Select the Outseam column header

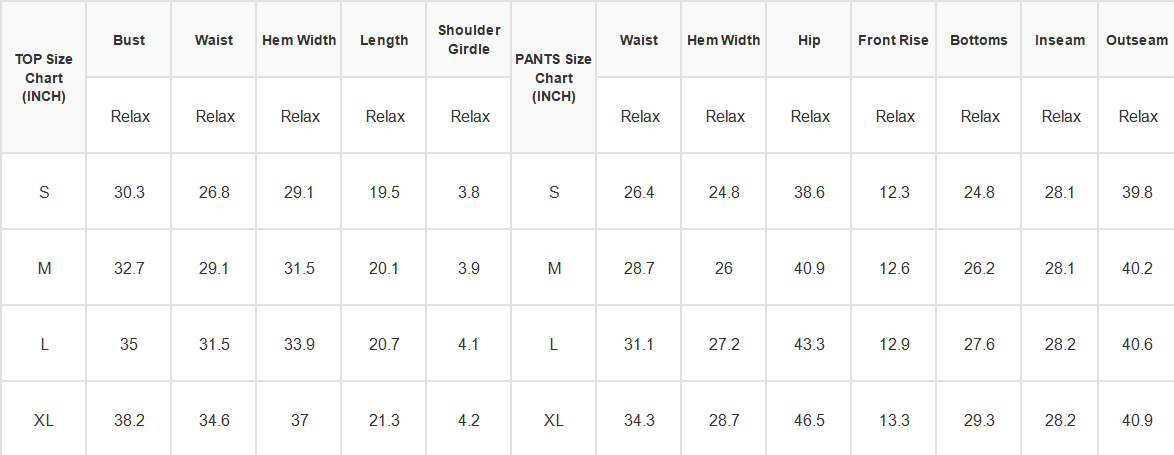tap(1136, 40)
